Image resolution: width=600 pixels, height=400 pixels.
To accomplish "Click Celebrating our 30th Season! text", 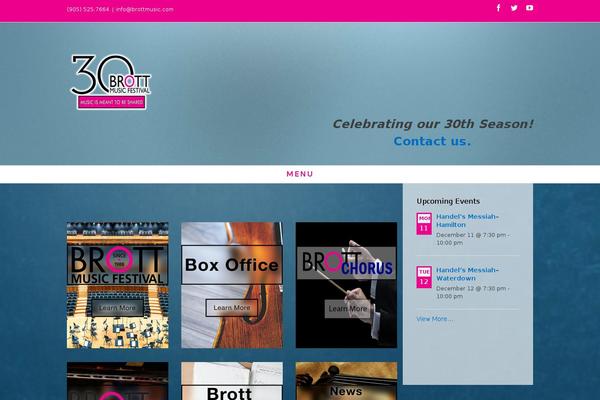I will pos(433,124).
